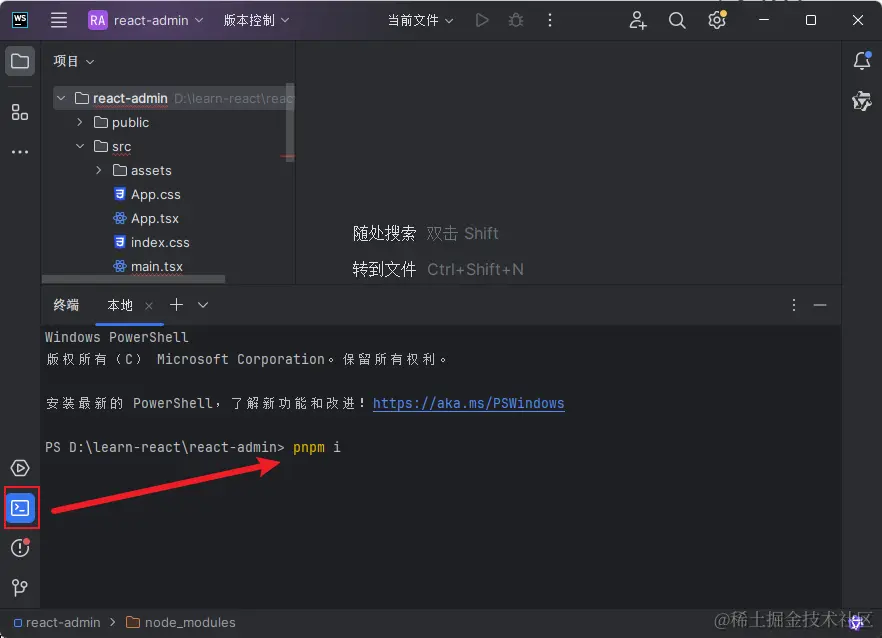Click the WebStorm logo icon

[x=20, y=20]
